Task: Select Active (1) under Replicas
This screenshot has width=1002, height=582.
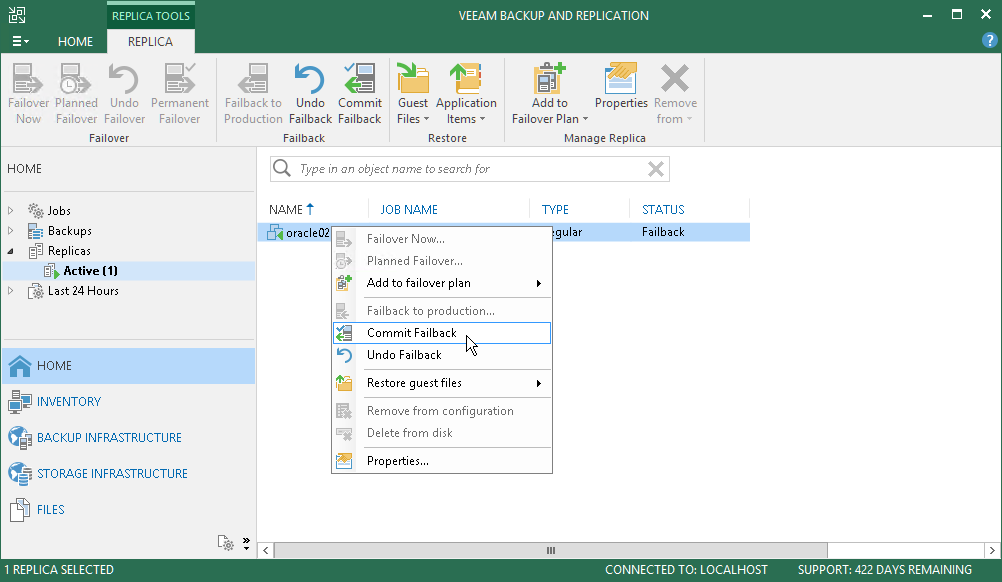Action: [90, 271]
